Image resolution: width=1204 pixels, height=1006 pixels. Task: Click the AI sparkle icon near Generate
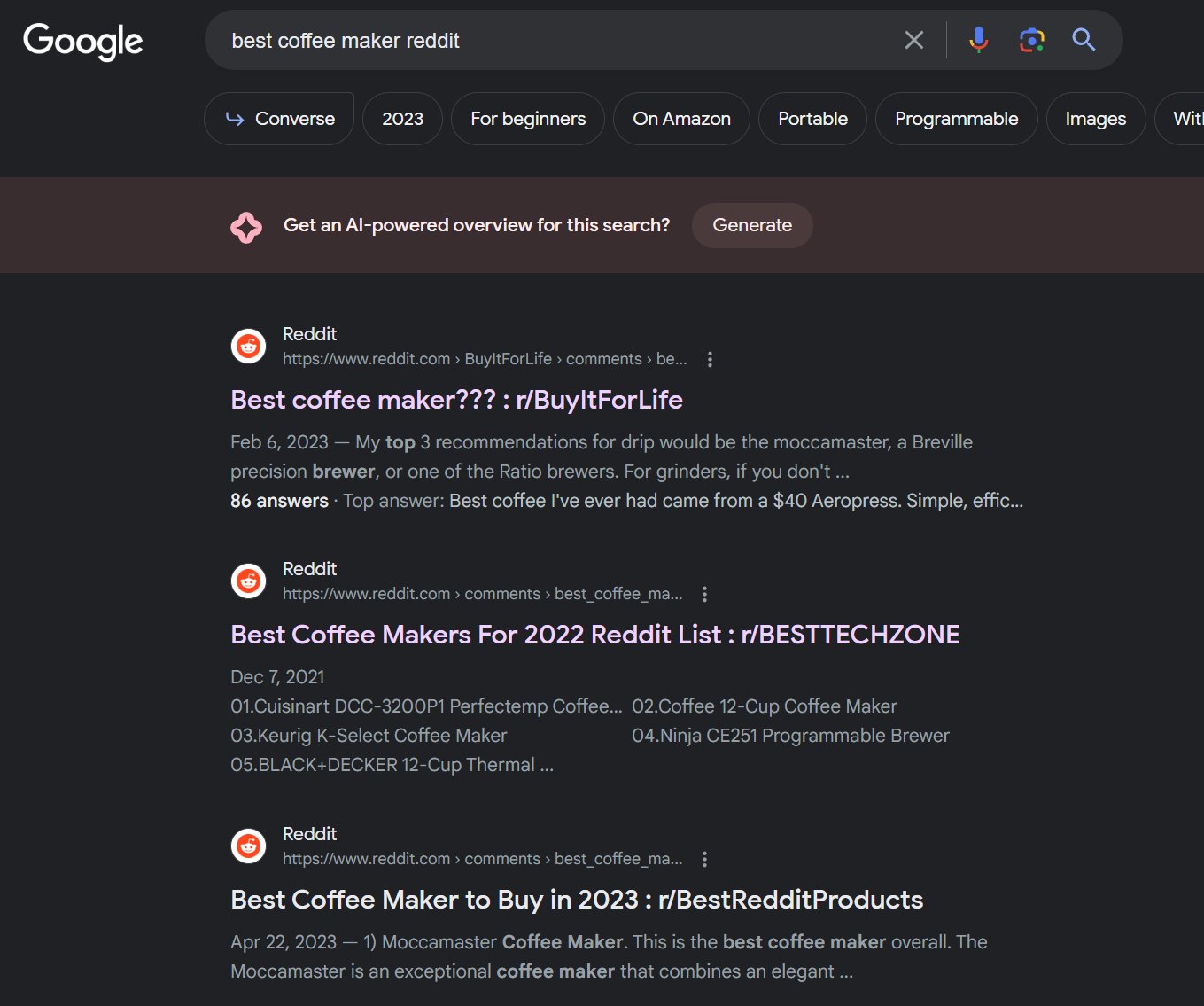point(245,225)
